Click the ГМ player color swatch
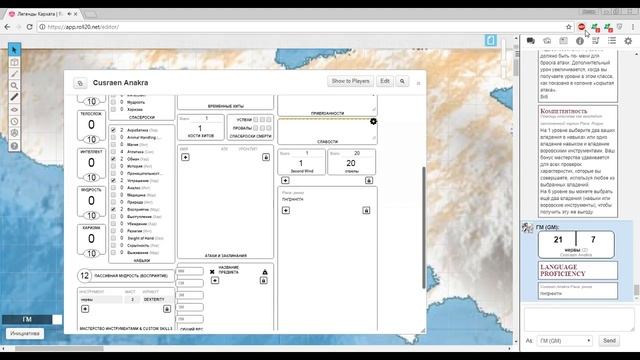640x360 pixels. pos(57,320)
